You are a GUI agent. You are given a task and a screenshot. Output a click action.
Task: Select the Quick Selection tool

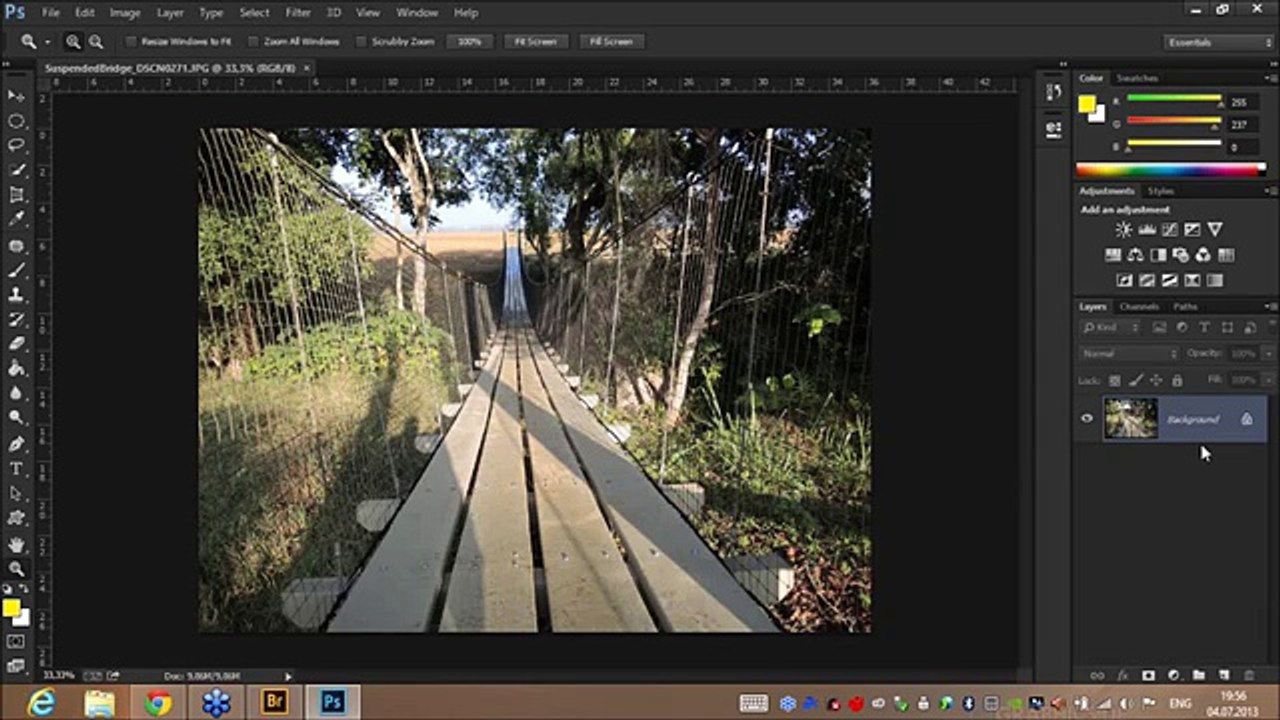point(16,171)
